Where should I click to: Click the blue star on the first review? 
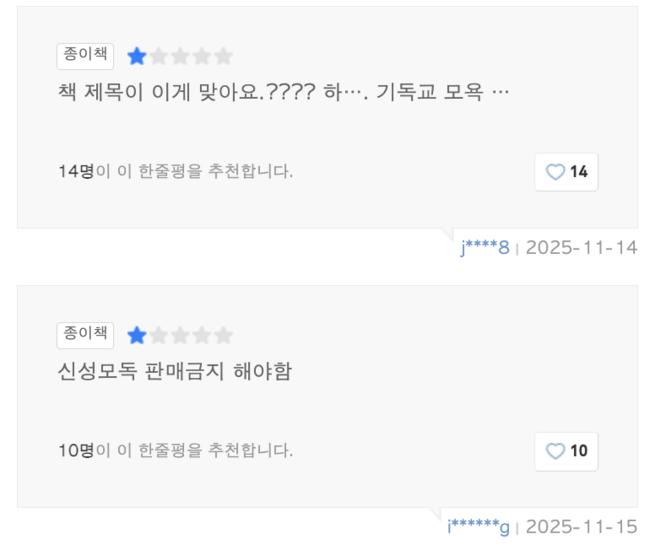(136, 56)
